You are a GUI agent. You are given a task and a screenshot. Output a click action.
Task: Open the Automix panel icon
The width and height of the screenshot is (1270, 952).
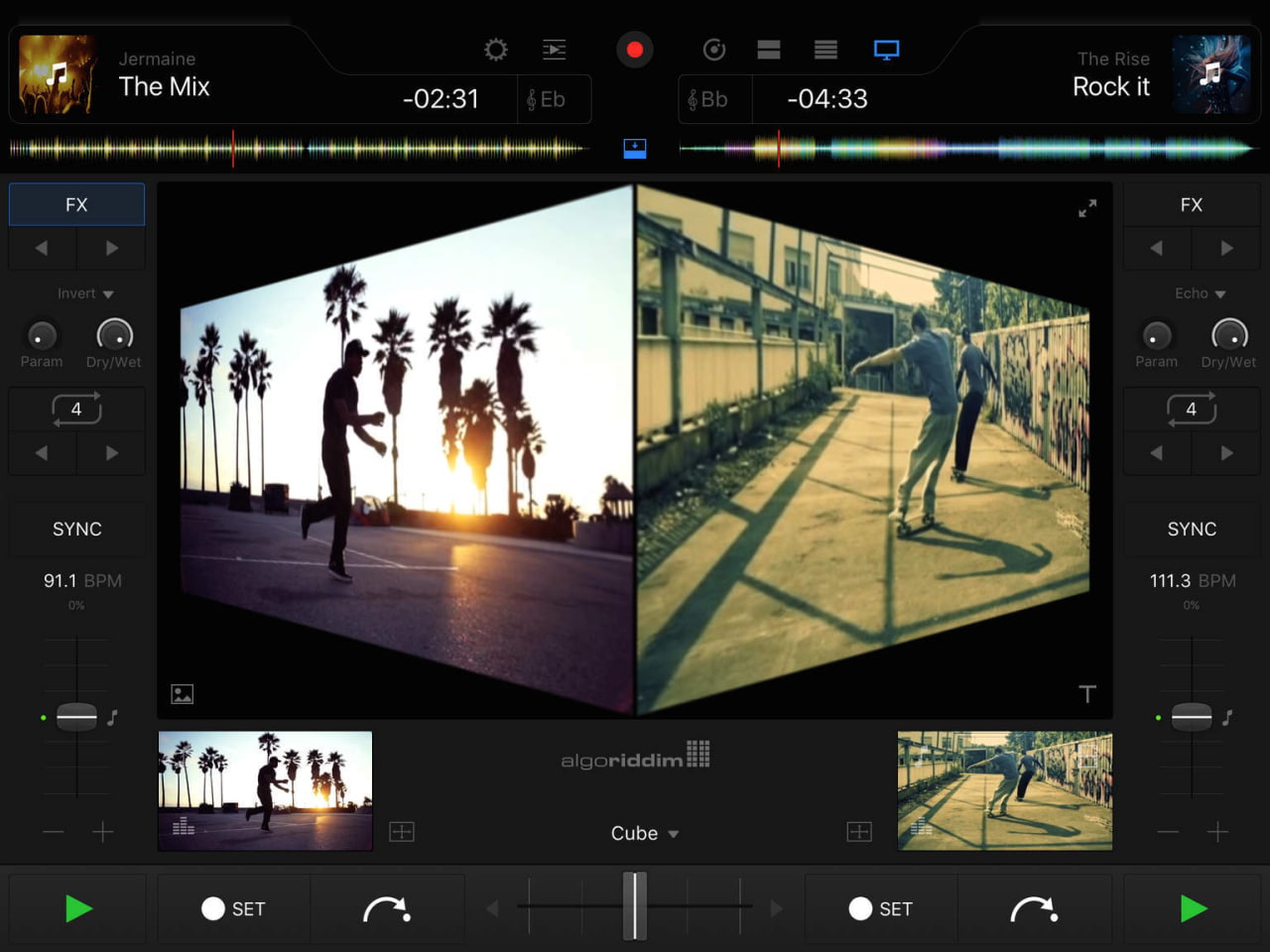554,49
